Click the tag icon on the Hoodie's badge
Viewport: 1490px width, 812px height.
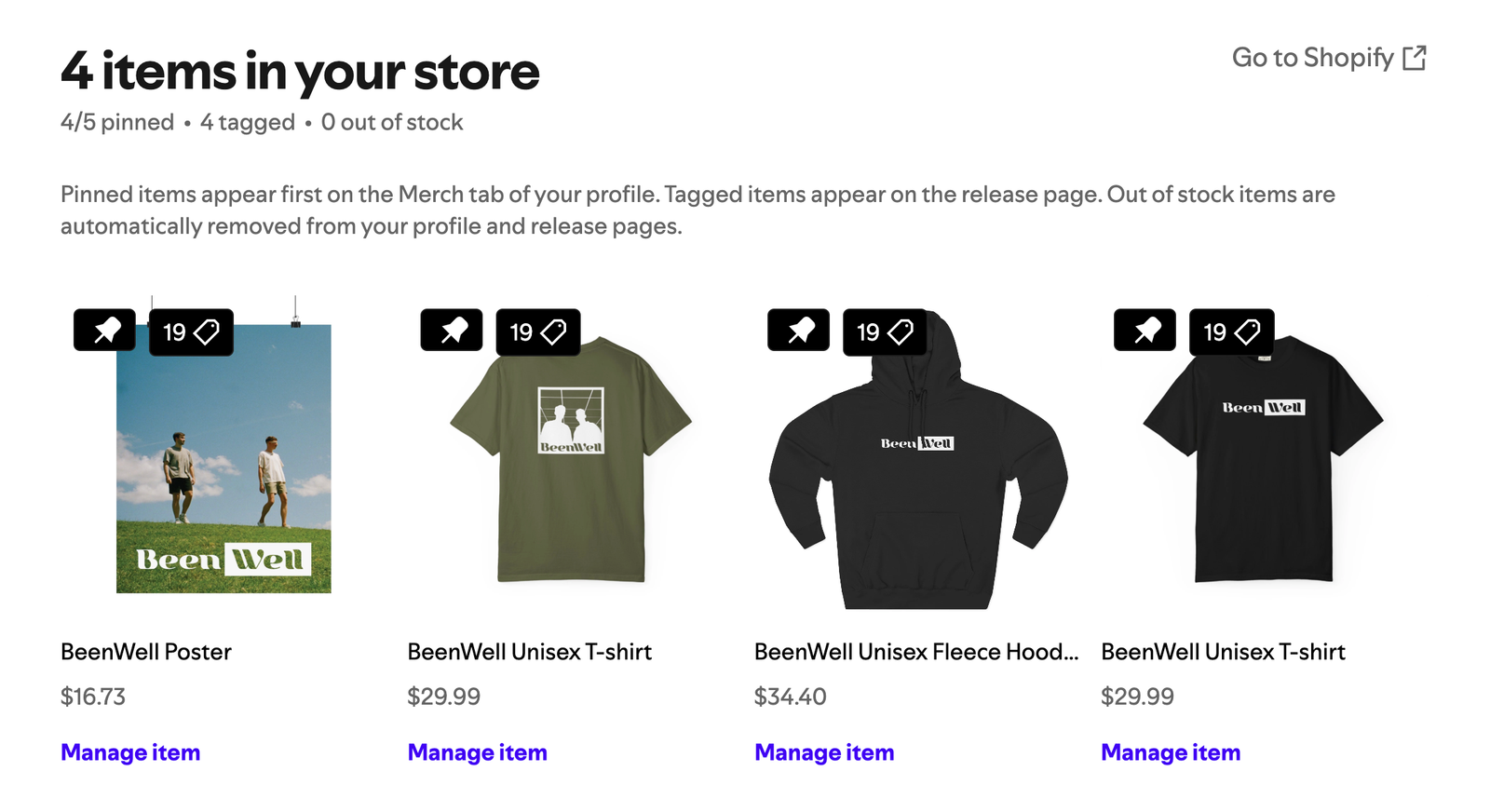901,331
